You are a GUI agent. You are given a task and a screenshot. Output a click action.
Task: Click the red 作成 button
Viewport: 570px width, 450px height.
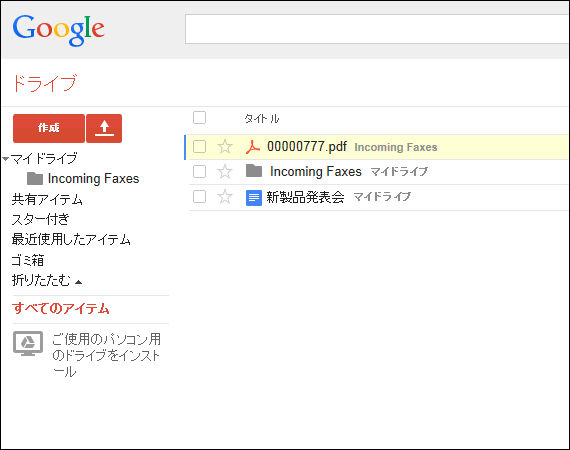click(49, 128)
